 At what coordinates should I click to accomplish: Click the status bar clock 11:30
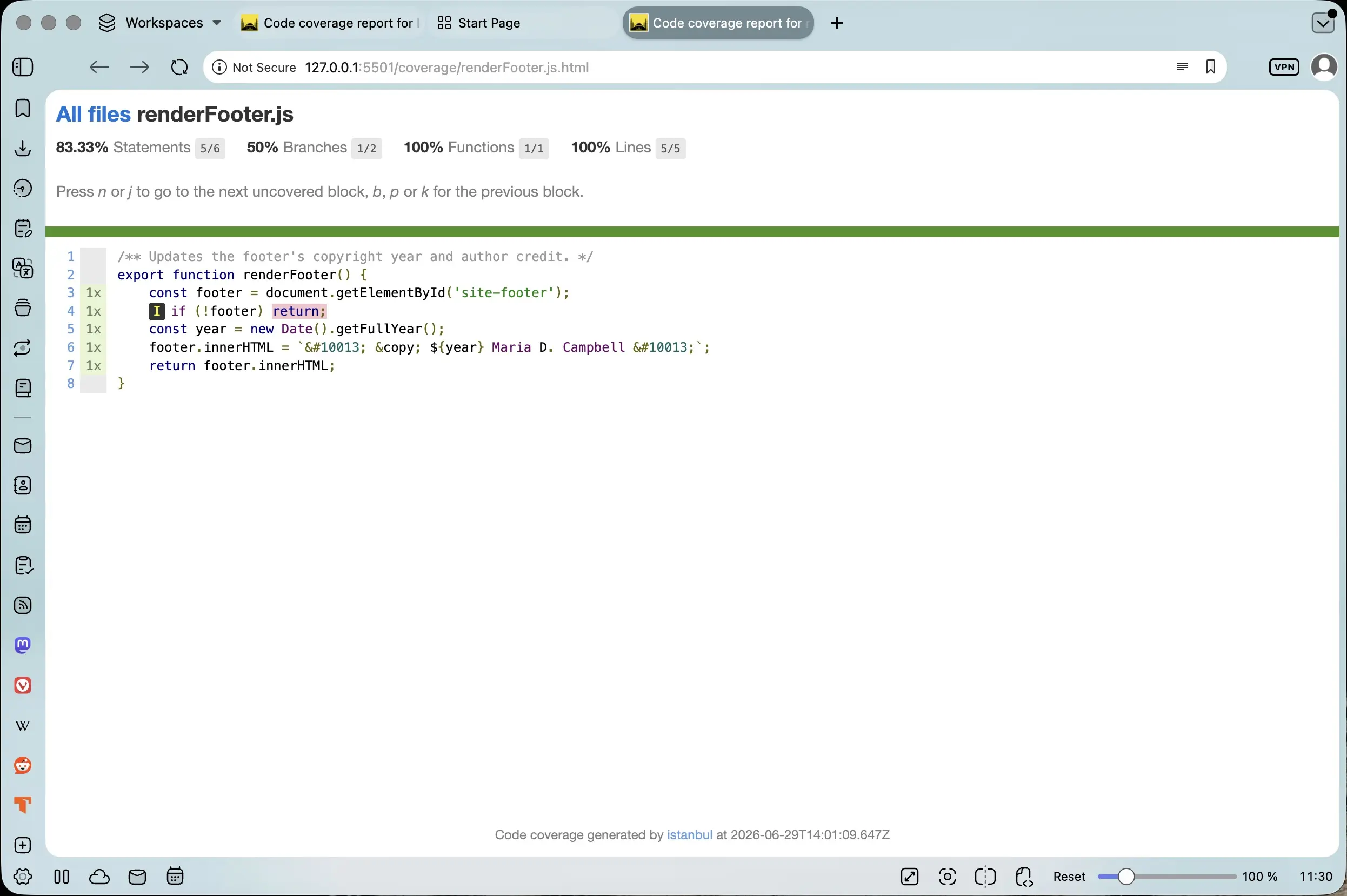click(1316, 877)
